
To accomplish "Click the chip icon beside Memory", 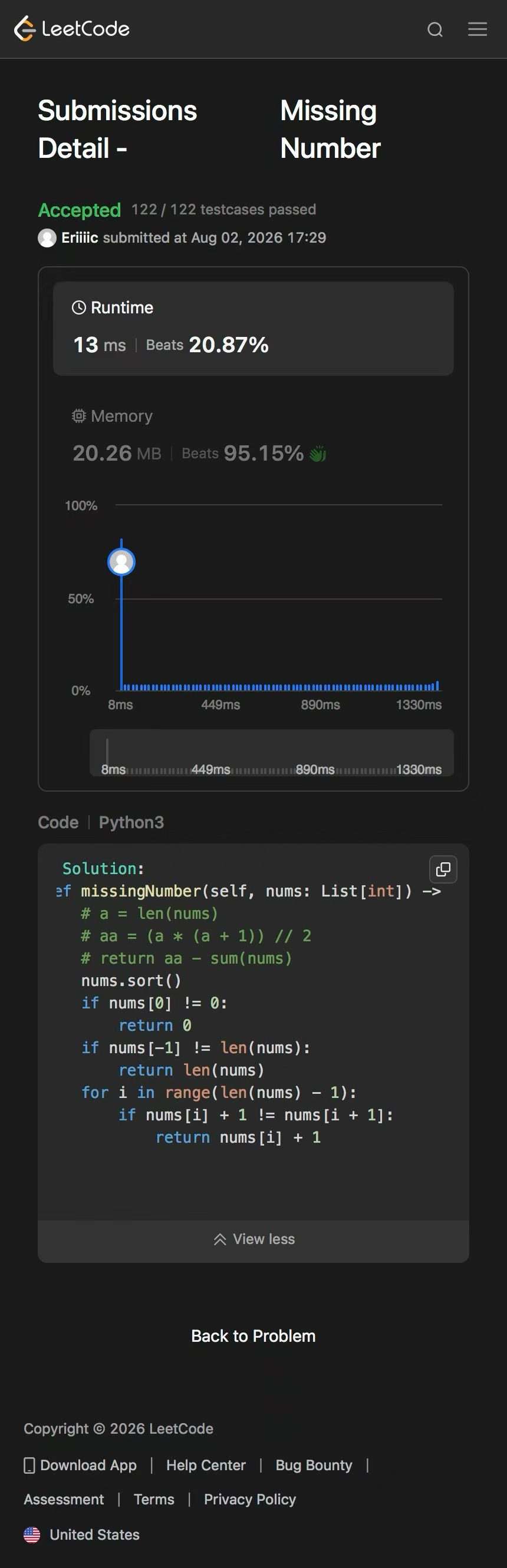I will pyautogui.click(x=78, y=416).
